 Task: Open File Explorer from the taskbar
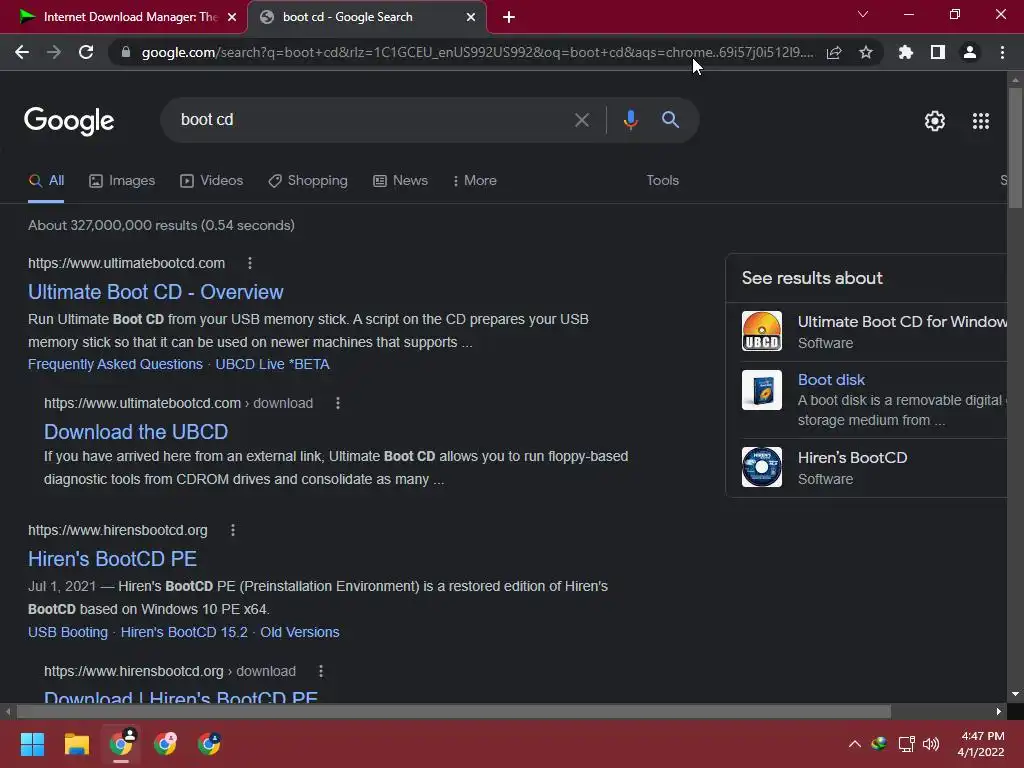(76, 744)
